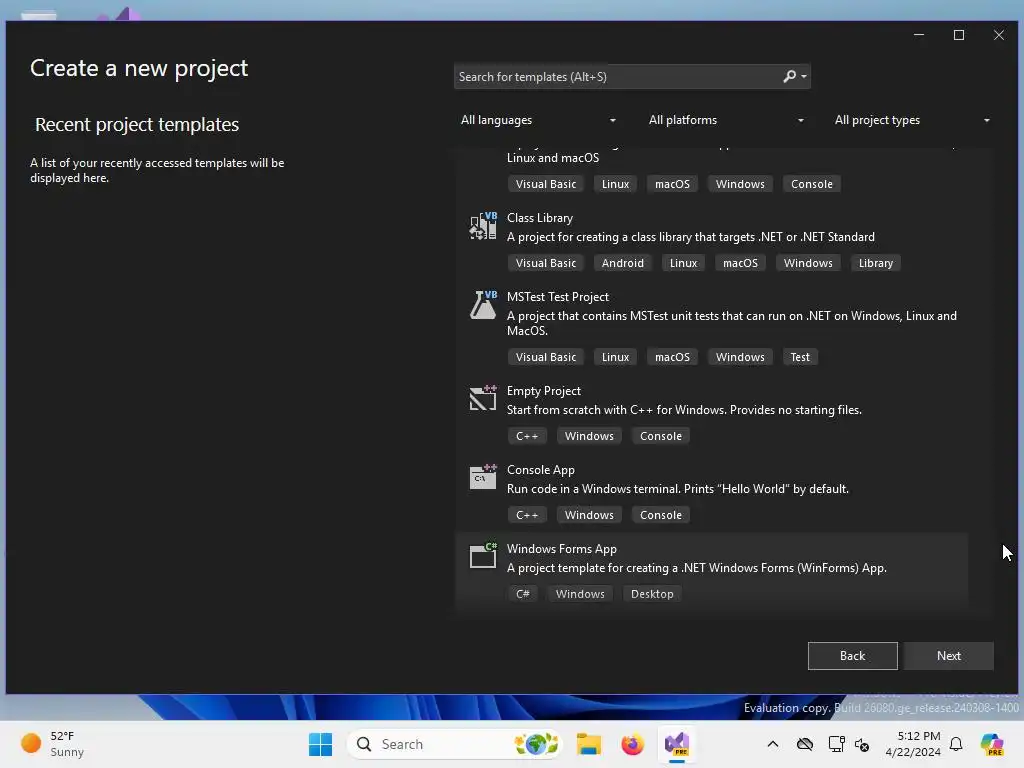Open the weather widget showing 52°F Sunny
This screenshot has width=1024, height=768.
[x=52, y=744]
